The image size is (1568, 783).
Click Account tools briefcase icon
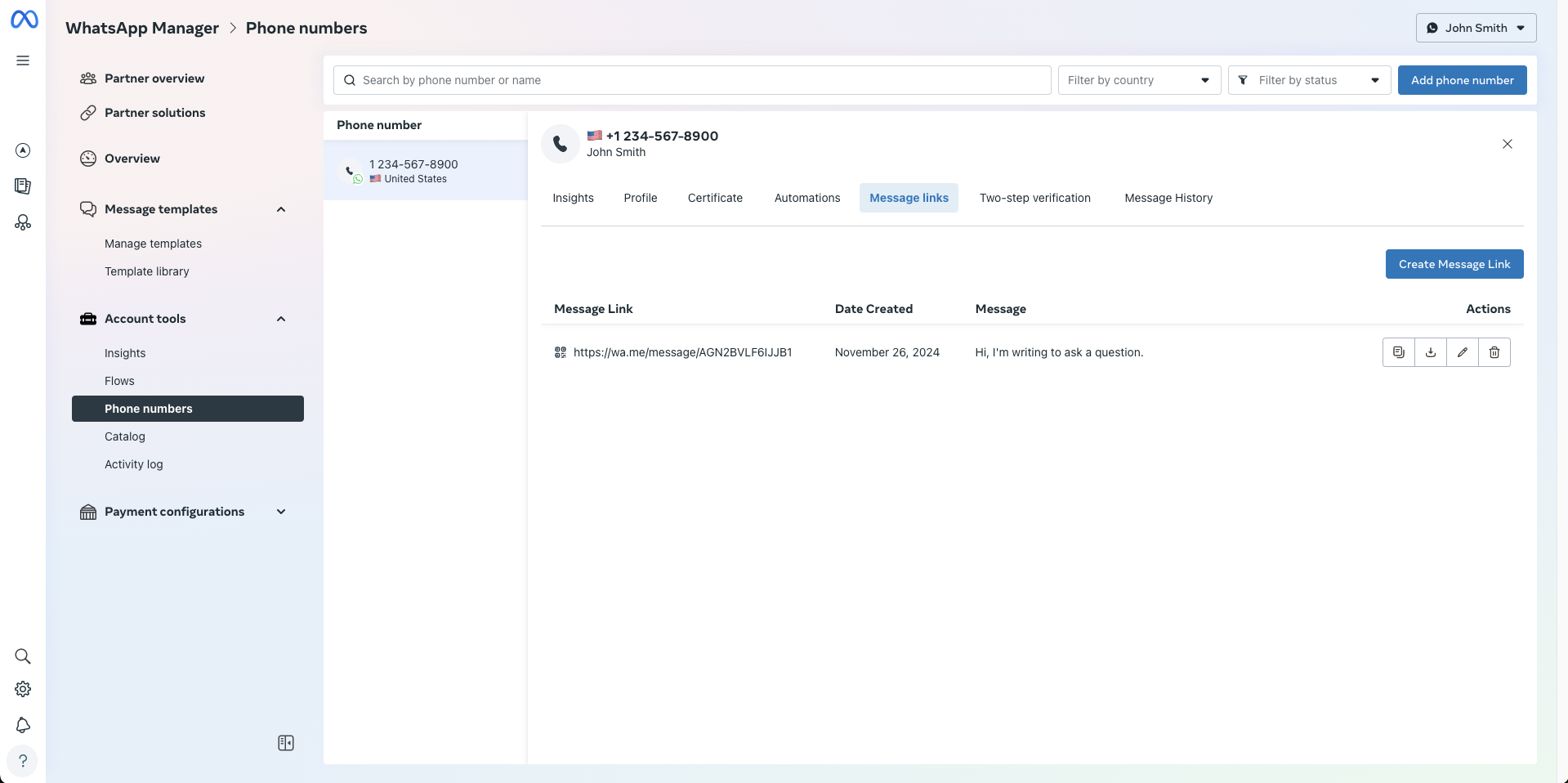88,319
